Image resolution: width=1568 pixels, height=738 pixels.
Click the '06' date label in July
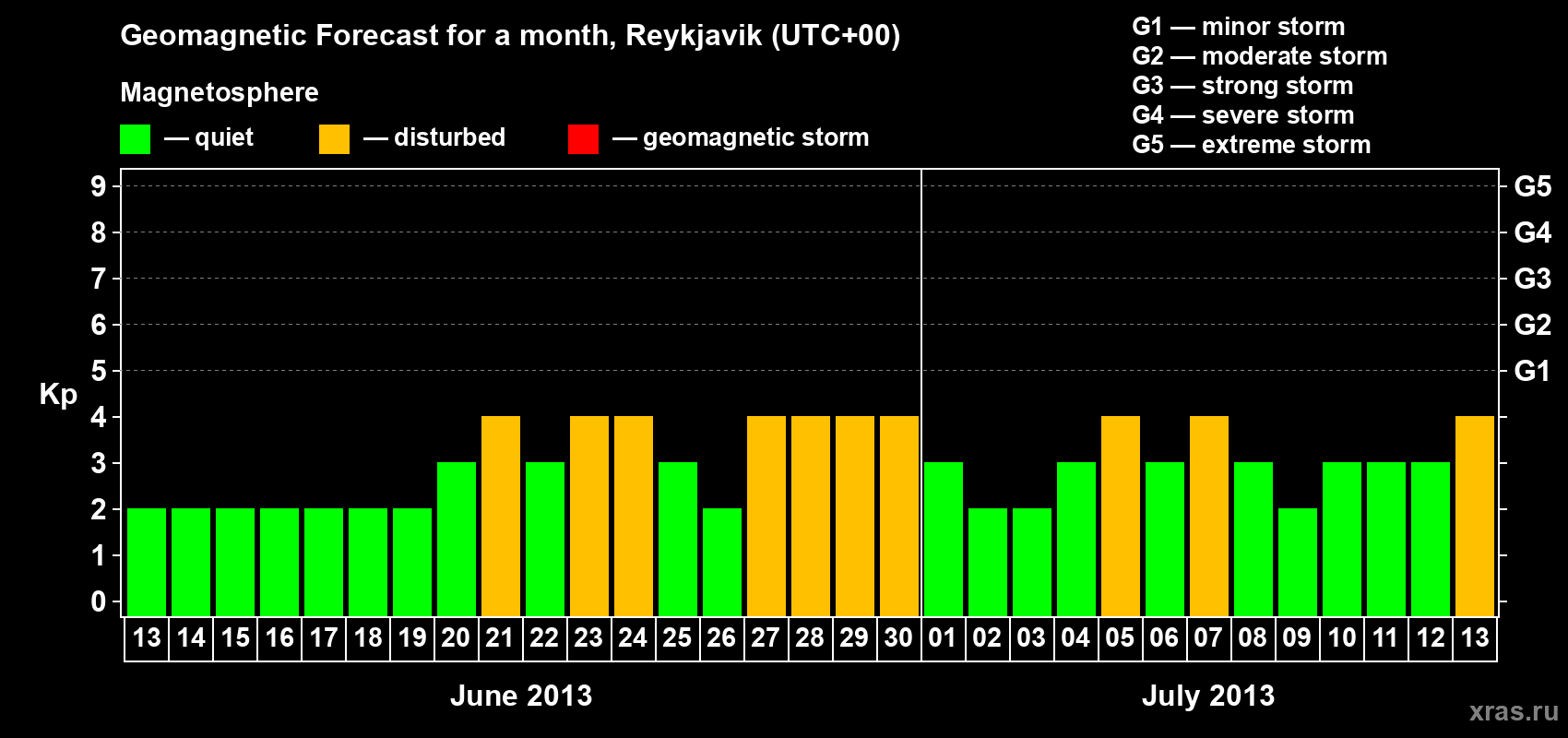pyautogui.click(x=1164, y=637)
